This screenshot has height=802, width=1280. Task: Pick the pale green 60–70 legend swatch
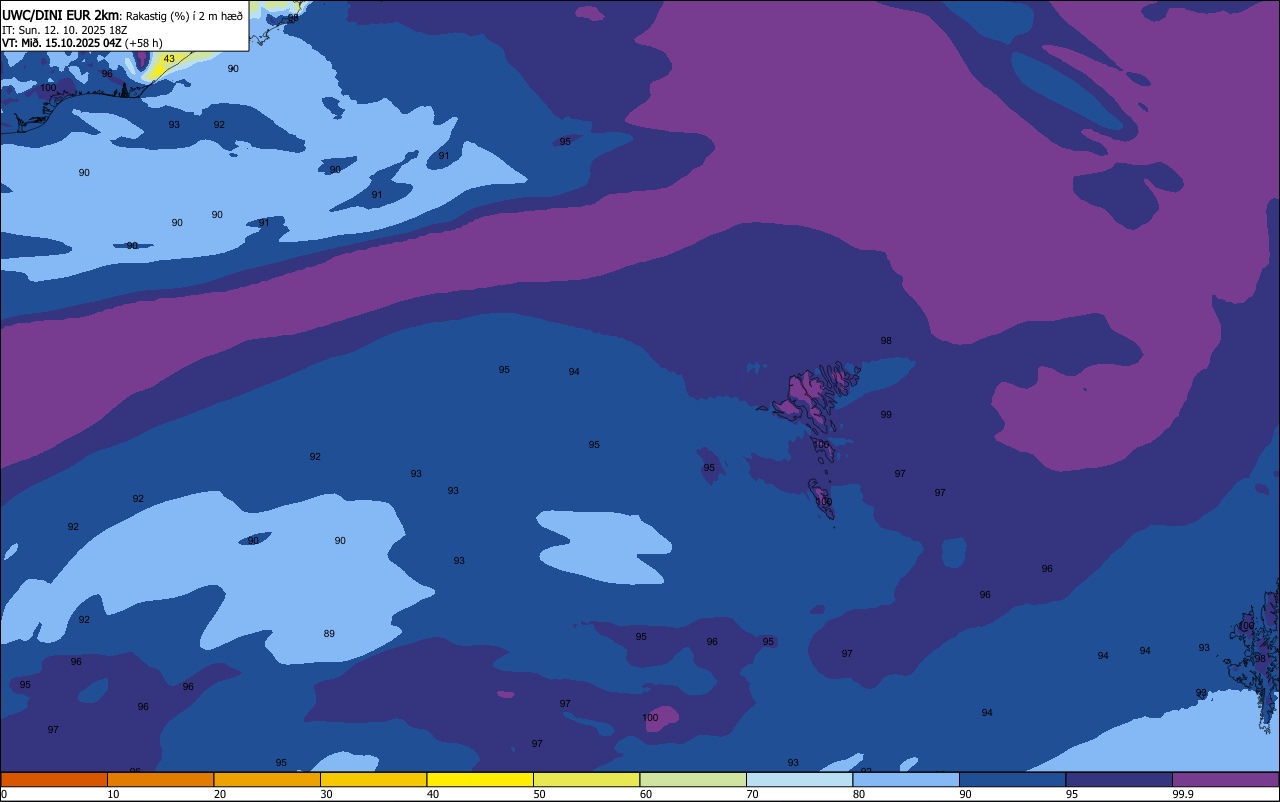pos(693,779)
